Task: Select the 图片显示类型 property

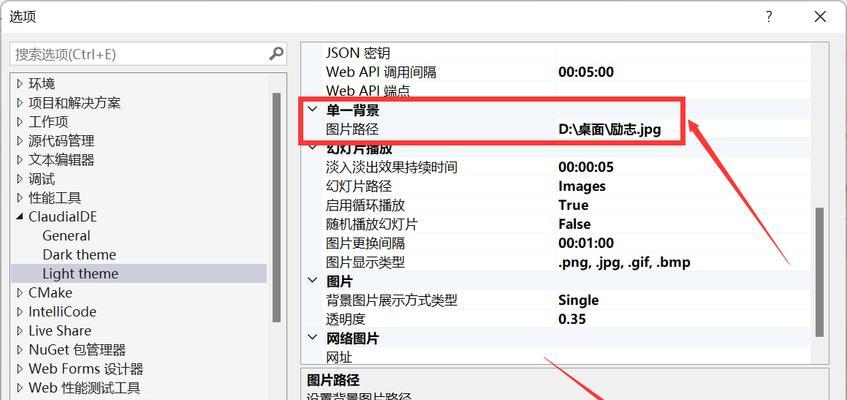Action: [x=365, y=262]
